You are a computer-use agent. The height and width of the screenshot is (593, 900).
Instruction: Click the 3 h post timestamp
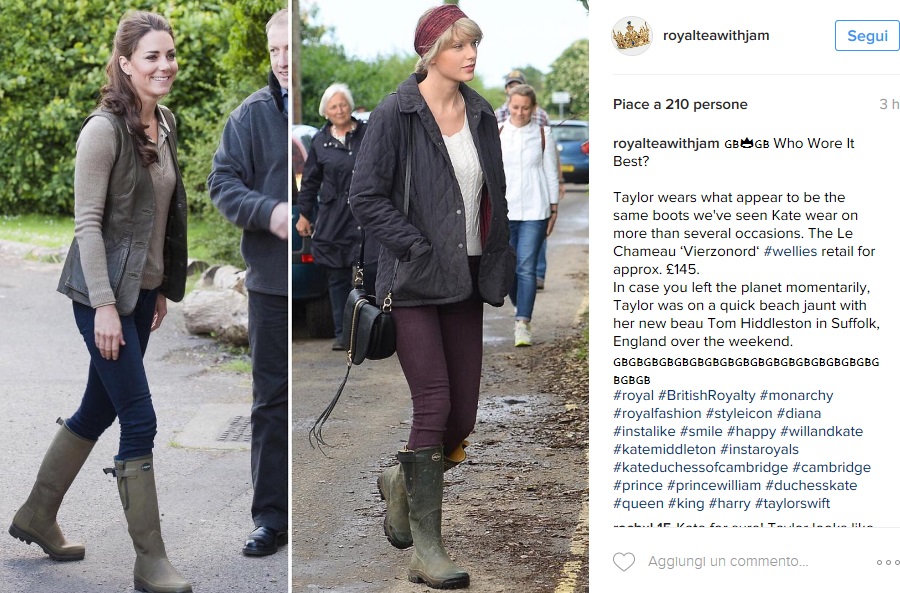point(889,104)
